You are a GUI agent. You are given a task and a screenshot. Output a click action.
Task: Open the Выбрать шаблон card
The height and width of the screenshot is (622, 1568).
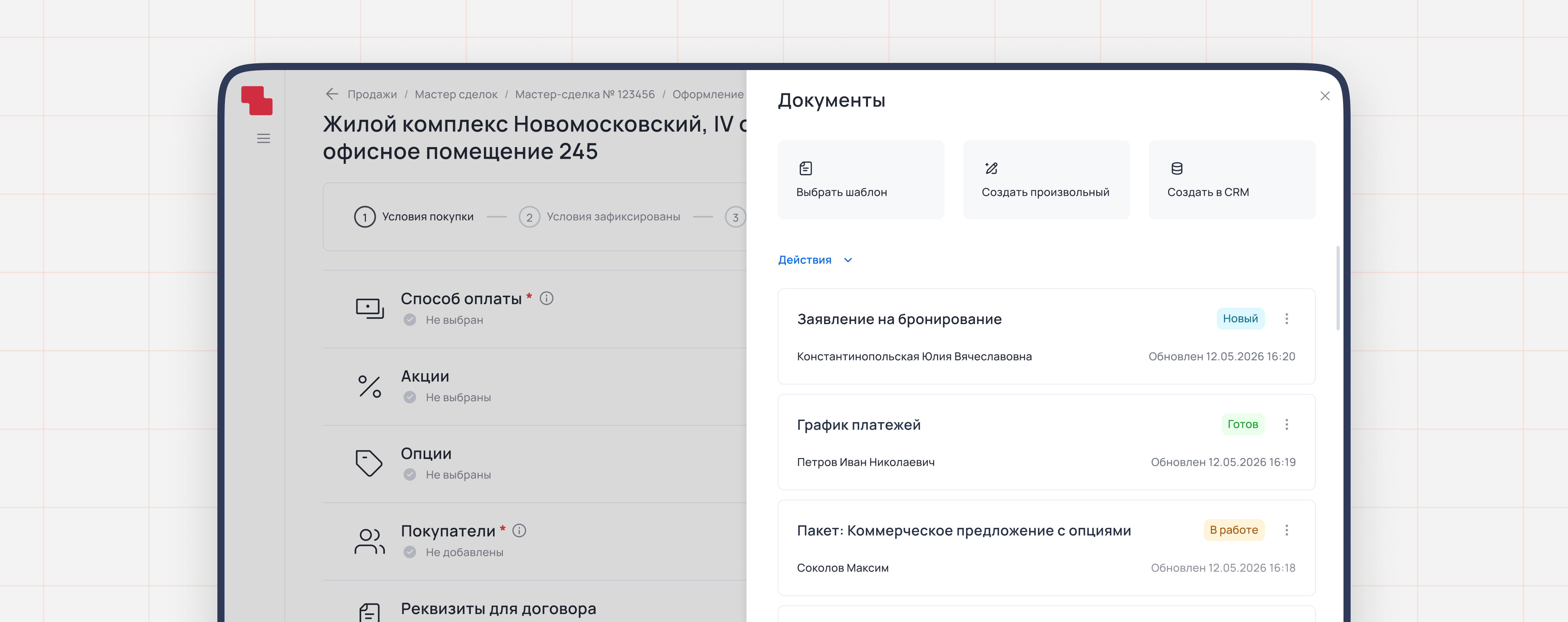861,180
